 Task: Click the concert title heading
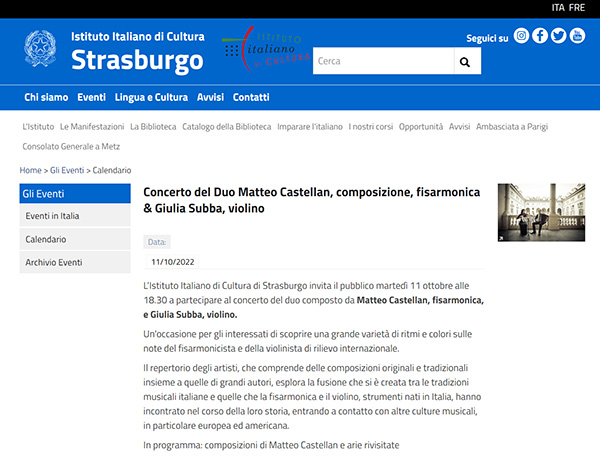pos(311,200)
